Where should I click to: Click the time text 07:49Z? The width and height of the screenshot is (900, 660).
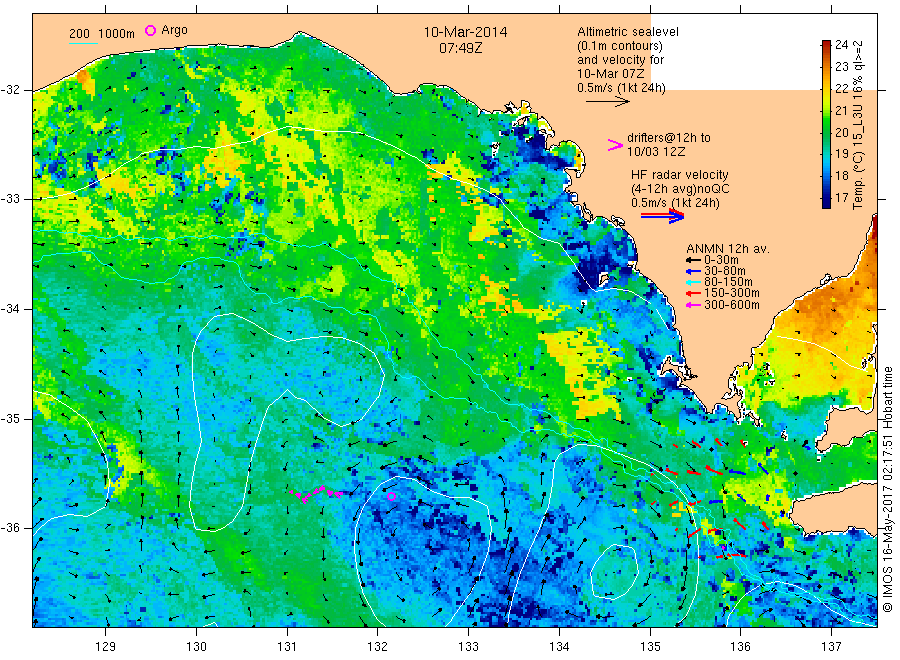pos(461,48)
